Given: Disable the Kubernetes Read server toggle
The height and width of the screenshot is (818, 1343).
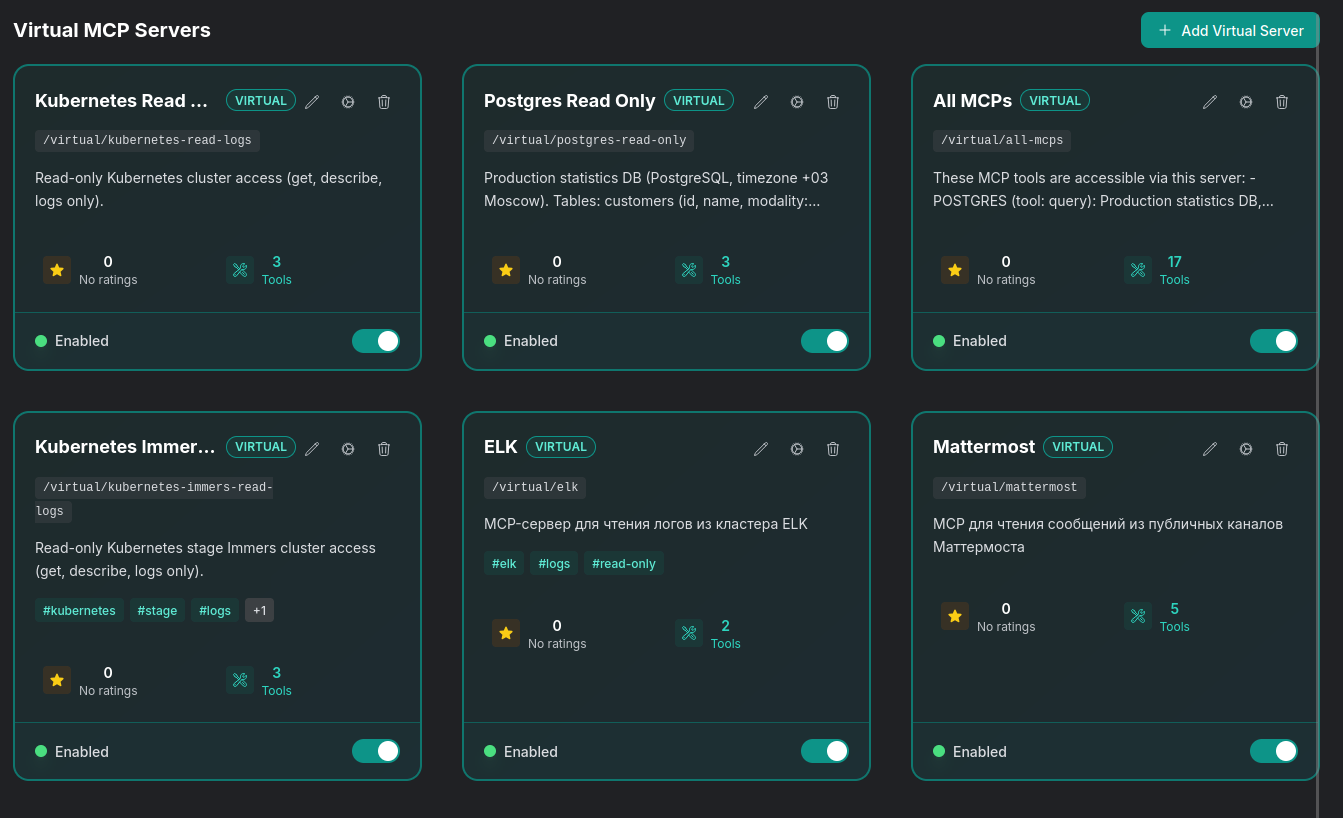Looking at the screenshot, I should click(x=376, y=341).
